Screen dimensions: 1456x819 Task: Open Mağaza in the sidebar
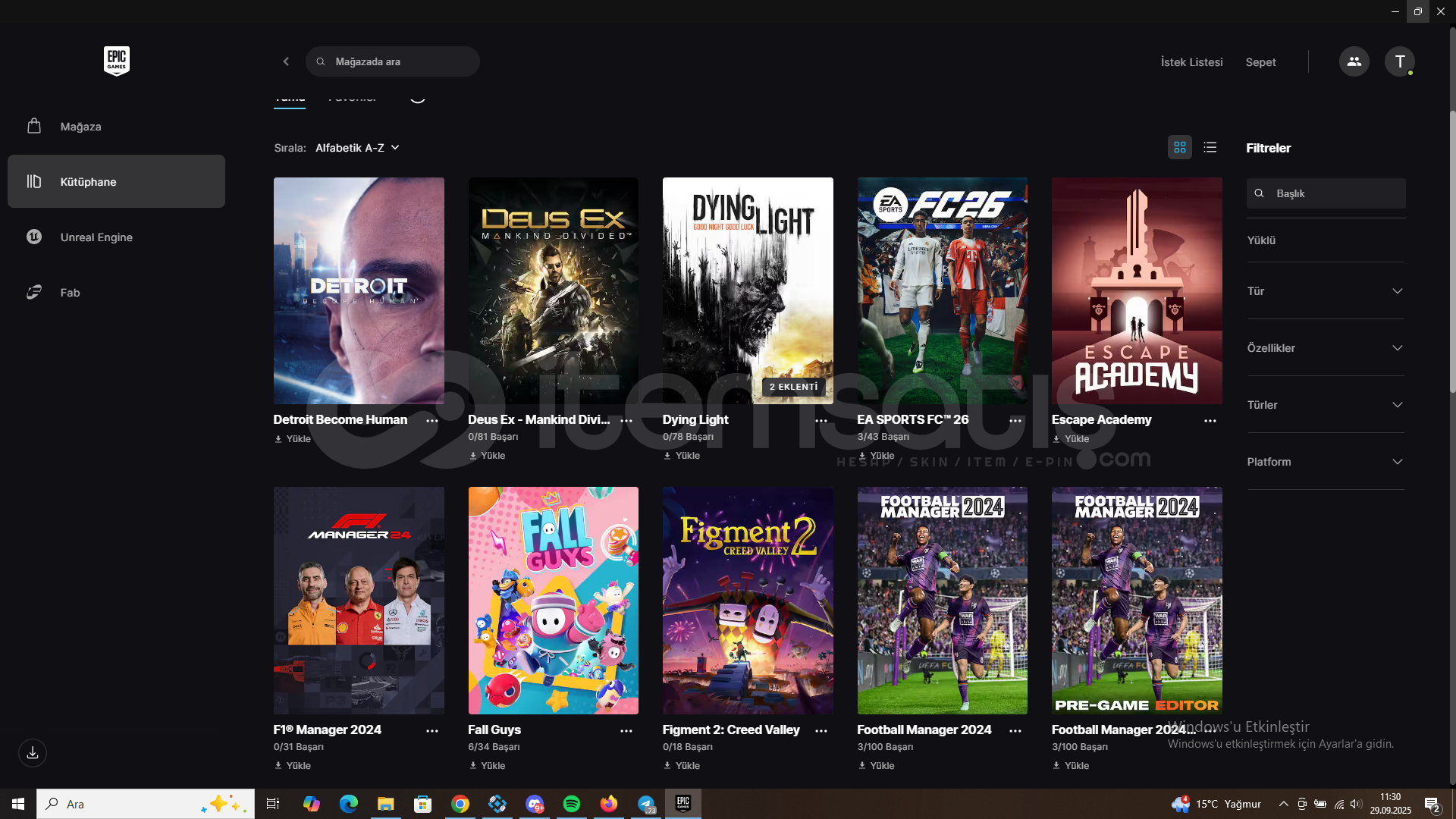point(116,127)
